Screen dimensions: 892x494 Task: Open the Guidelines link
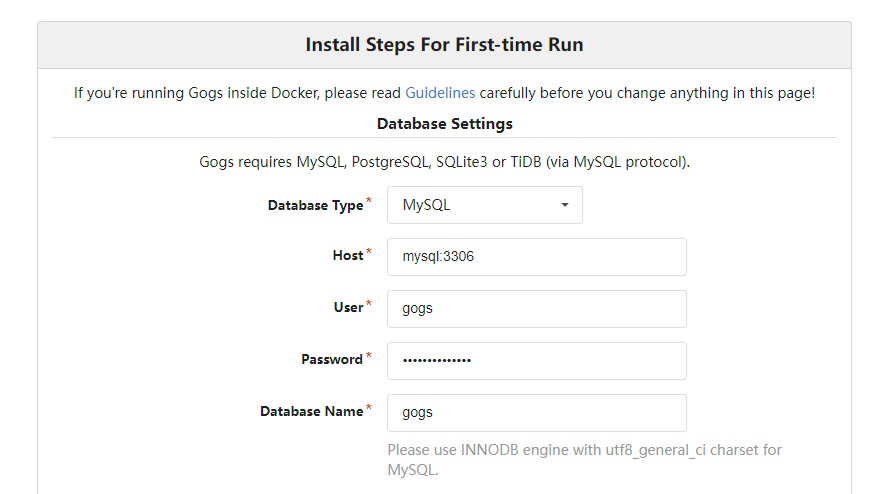(x=440, y=93)
